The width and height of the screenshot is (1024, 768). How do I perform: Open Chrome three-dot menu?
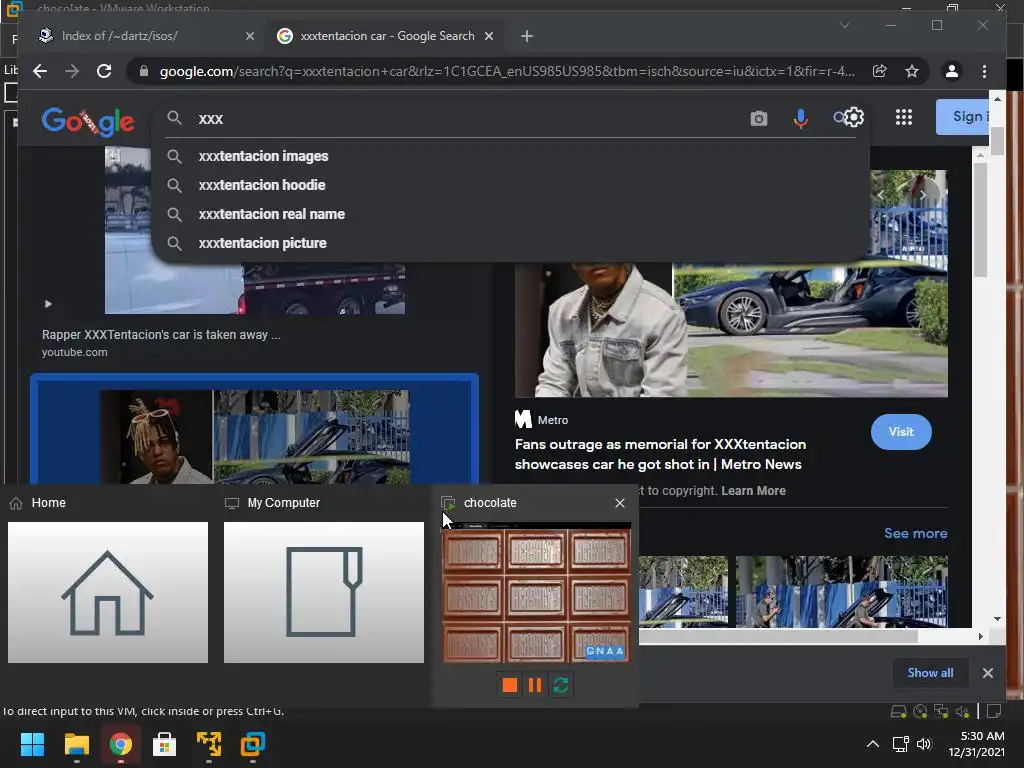984,71
